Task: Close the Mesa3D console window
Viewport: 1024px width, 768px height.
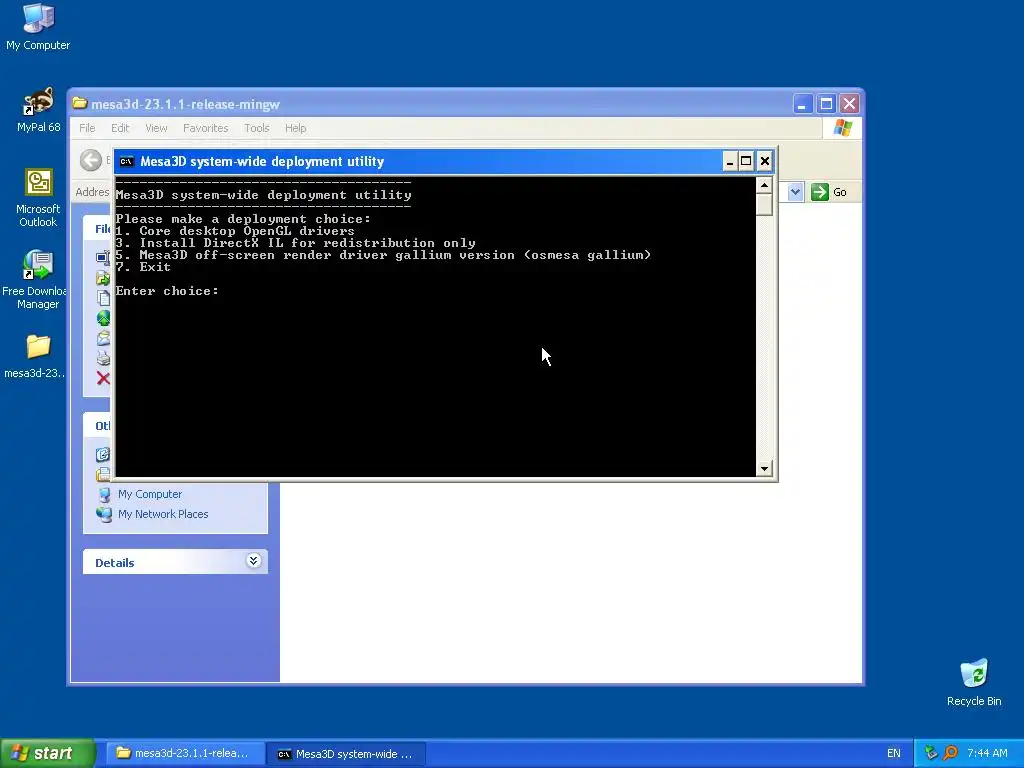Action: [x=765, y=161]
